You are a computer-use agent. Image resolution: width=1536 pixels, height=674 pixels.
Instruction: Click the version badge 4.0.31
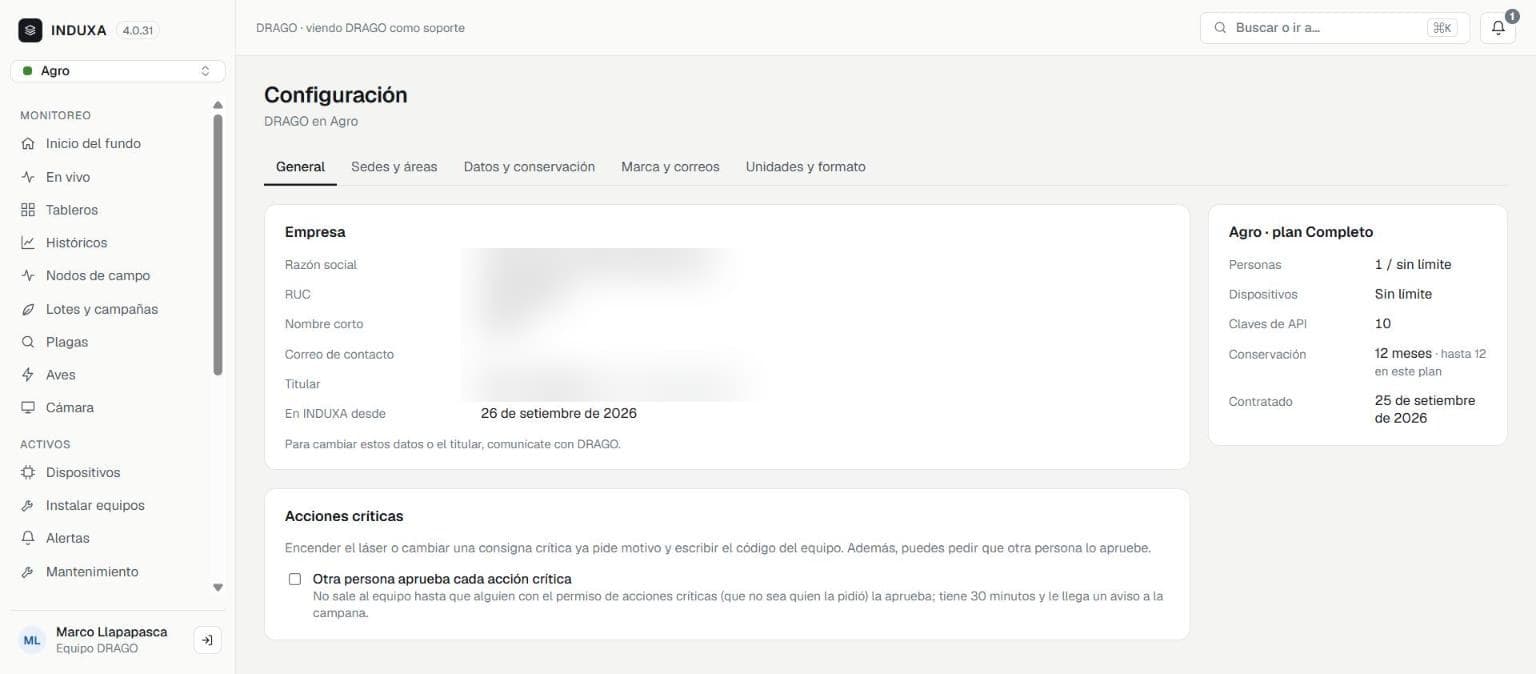[138, 30]
